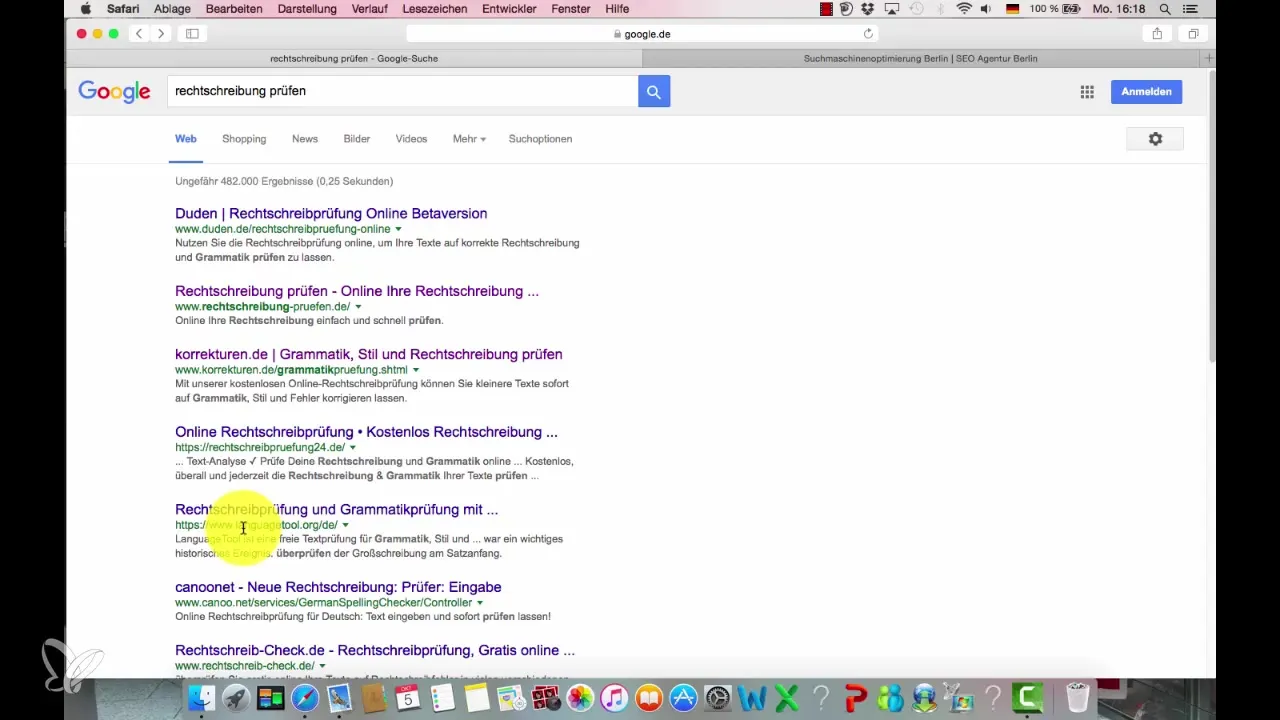
Task: Launch Microsoft Word from dock
Action: coord(752,697)
